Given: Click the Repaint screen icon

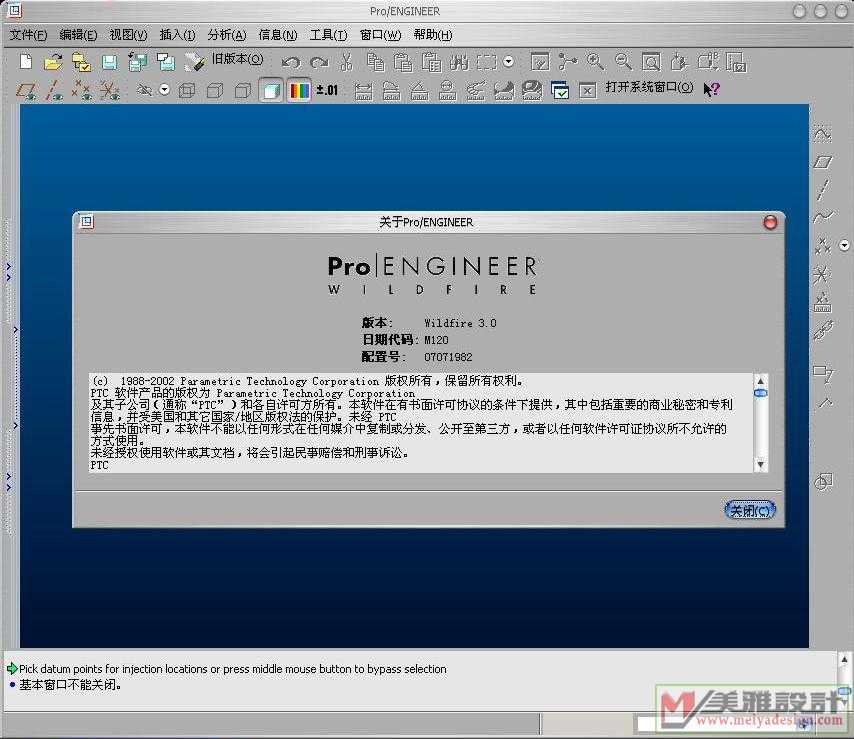Looking at the screenshot, I should point(540,62).
